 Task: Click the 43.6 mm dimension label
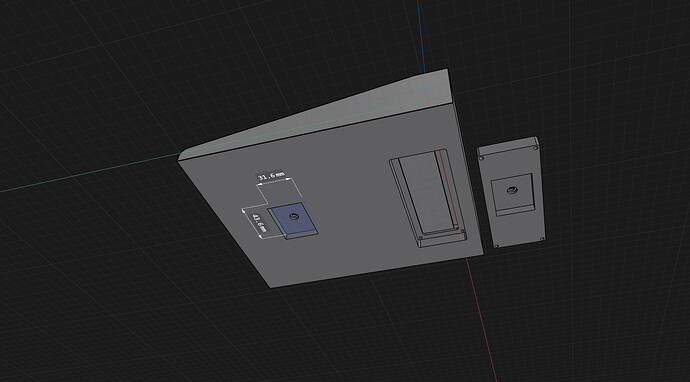click(x=259, y=222)
